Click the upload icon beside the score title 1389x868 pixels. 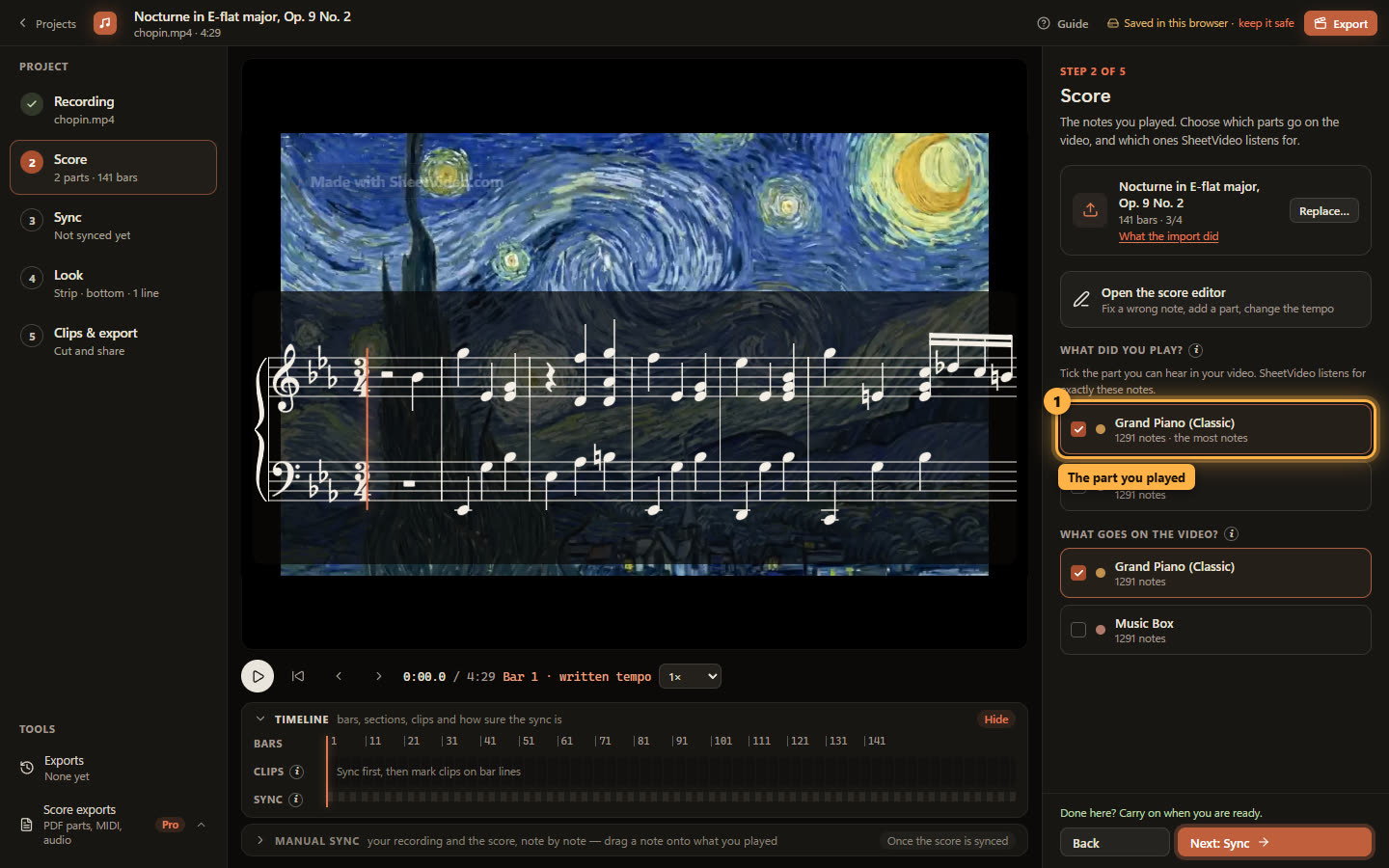point(1090,210)
